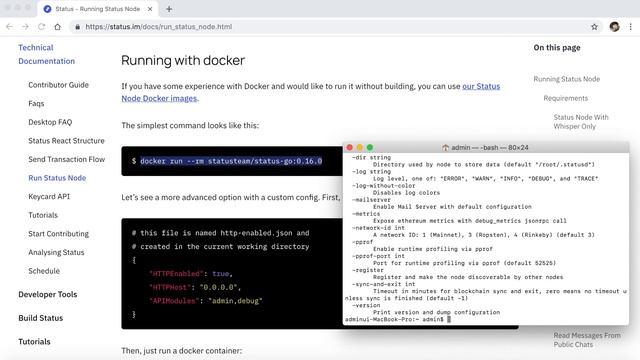Jump to Status Node With Whisper Only
640x360 pixels.
click(581, 122)
